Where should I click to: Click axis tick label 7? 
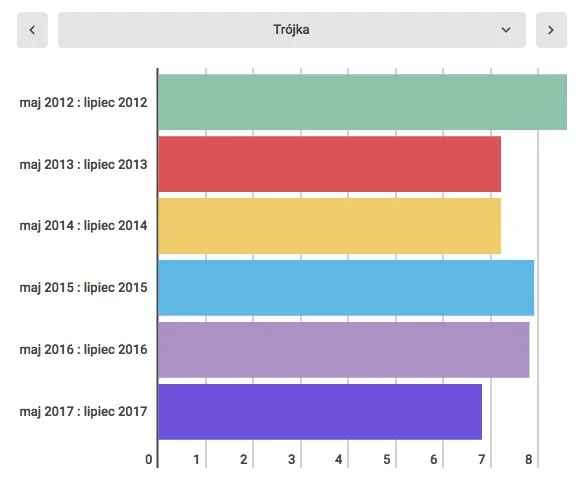tap(482, 460)
